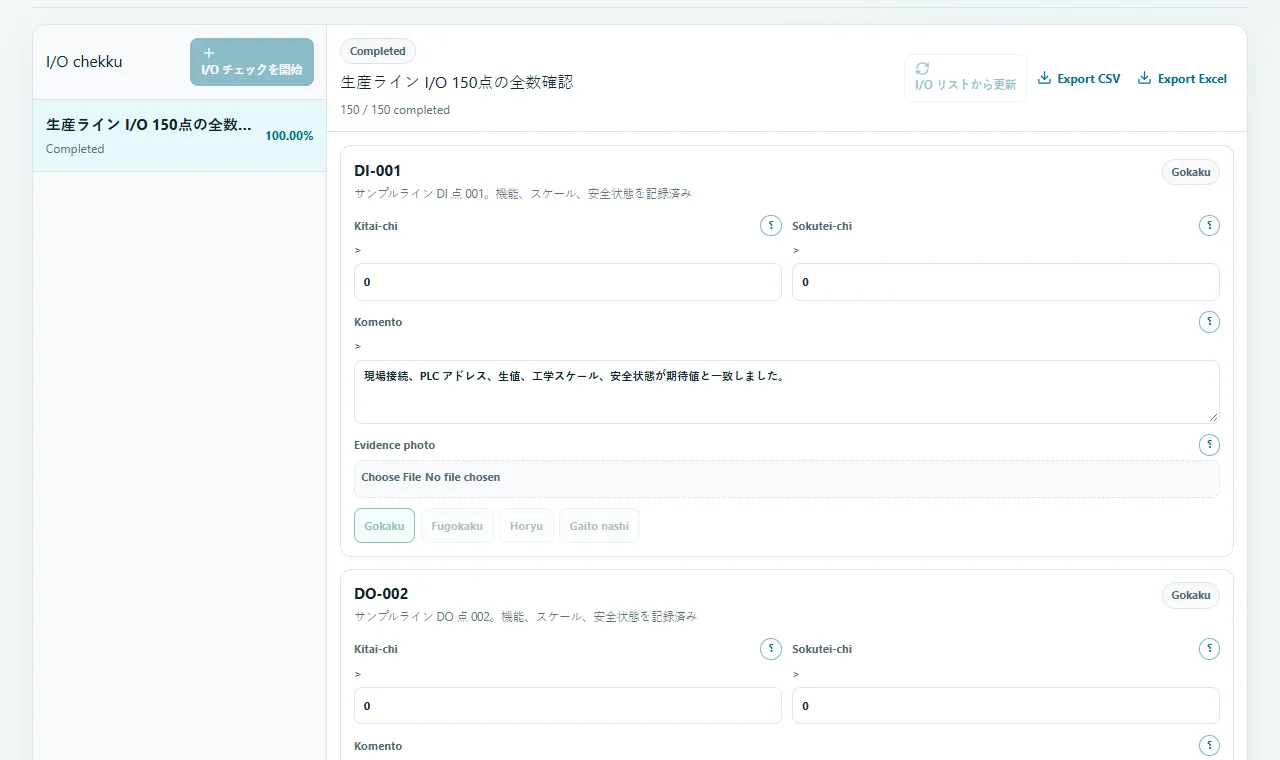The height and width of the screenshot is (760, 1280).
Task: Expand the arrow under DI-001 Komento label
Action: [x=358, y=346]
